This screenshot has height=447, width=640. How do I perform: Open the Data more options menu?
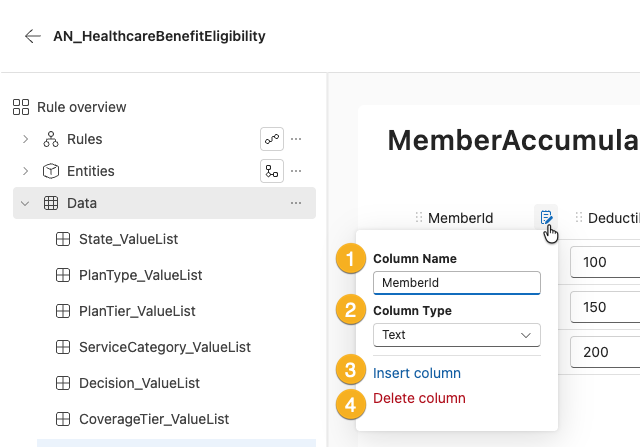click(296, 203)
